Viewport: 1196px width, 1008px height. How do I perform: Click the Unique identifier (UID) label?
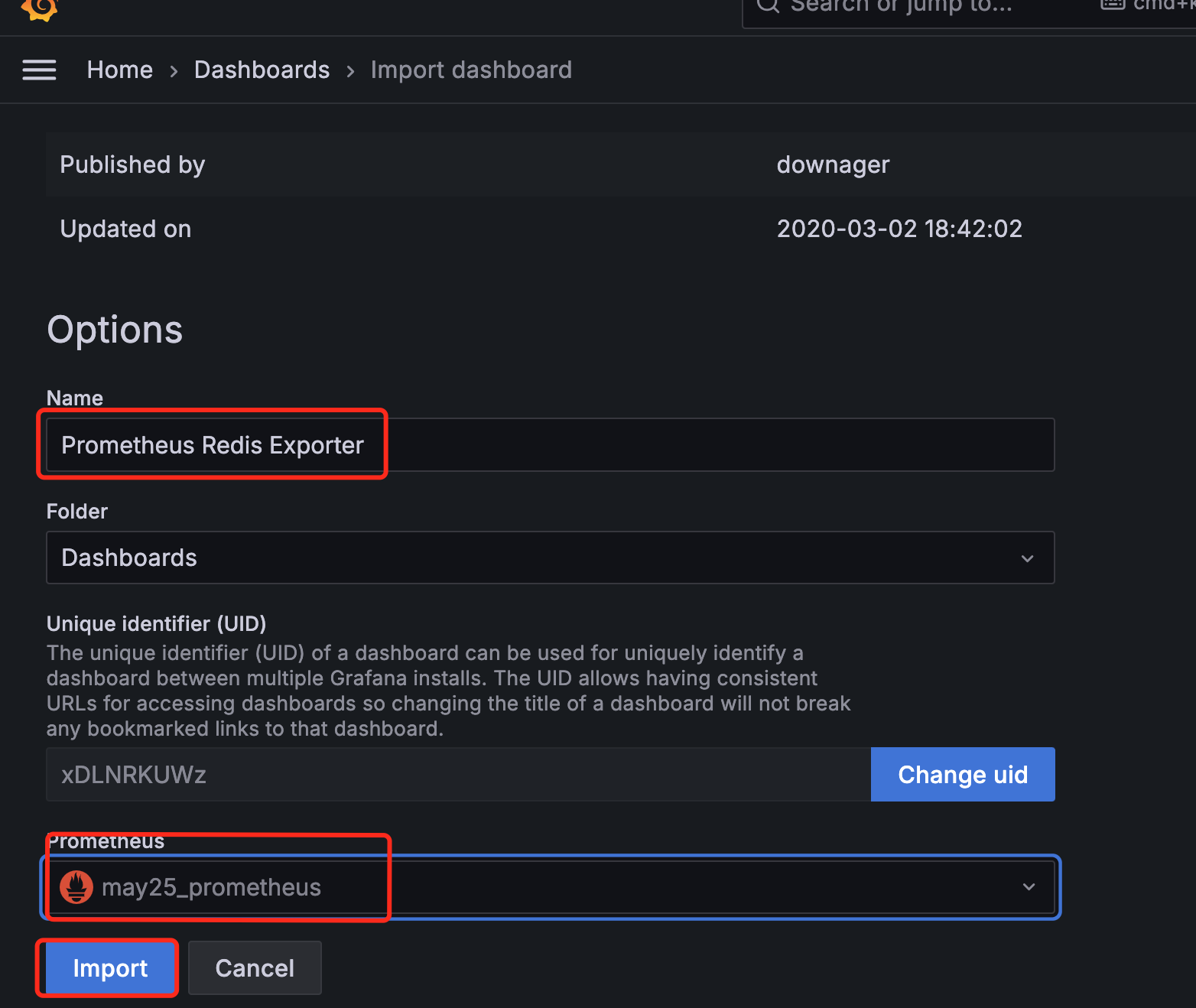click(156, 624)
